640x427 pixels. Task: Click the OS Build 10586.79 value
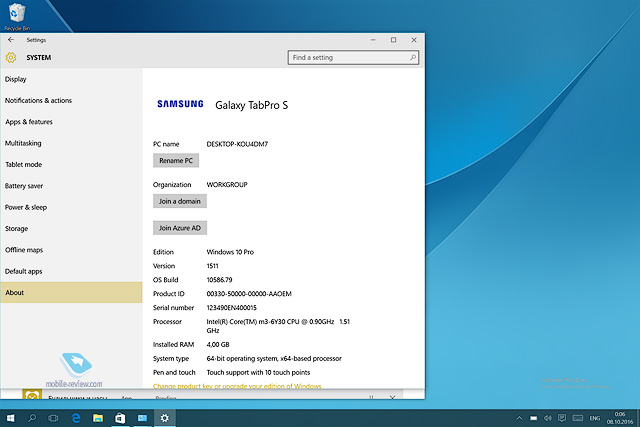[219, 280]
